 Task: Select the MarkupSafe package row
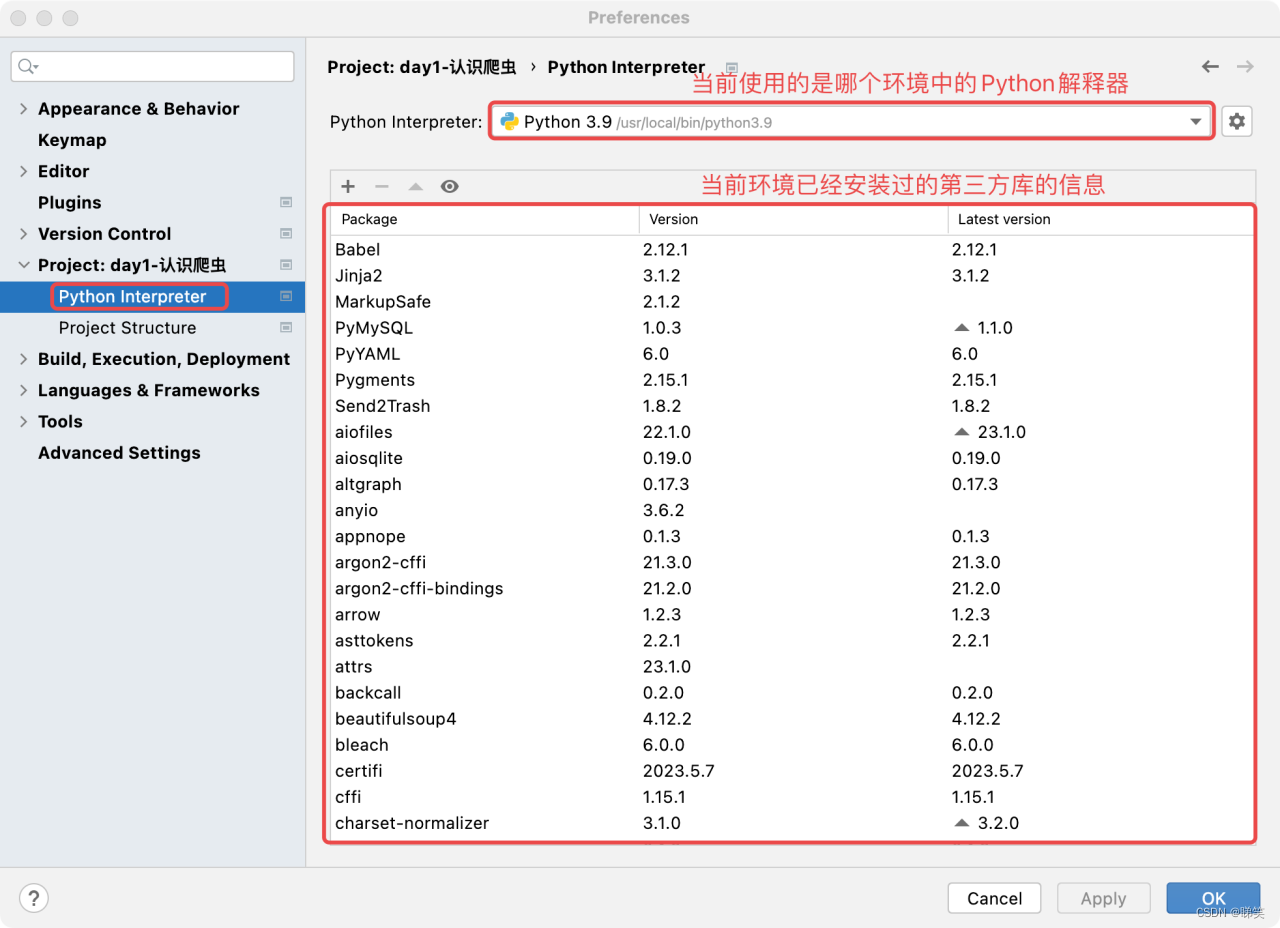pyautogui.click(x=792, y=301)
